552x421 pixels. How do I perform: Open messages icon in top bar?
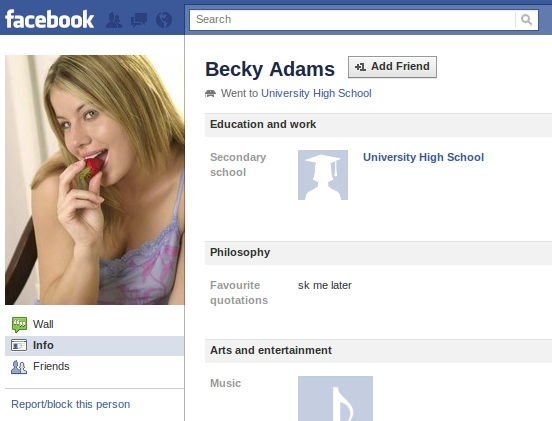(x=139, y=20)
